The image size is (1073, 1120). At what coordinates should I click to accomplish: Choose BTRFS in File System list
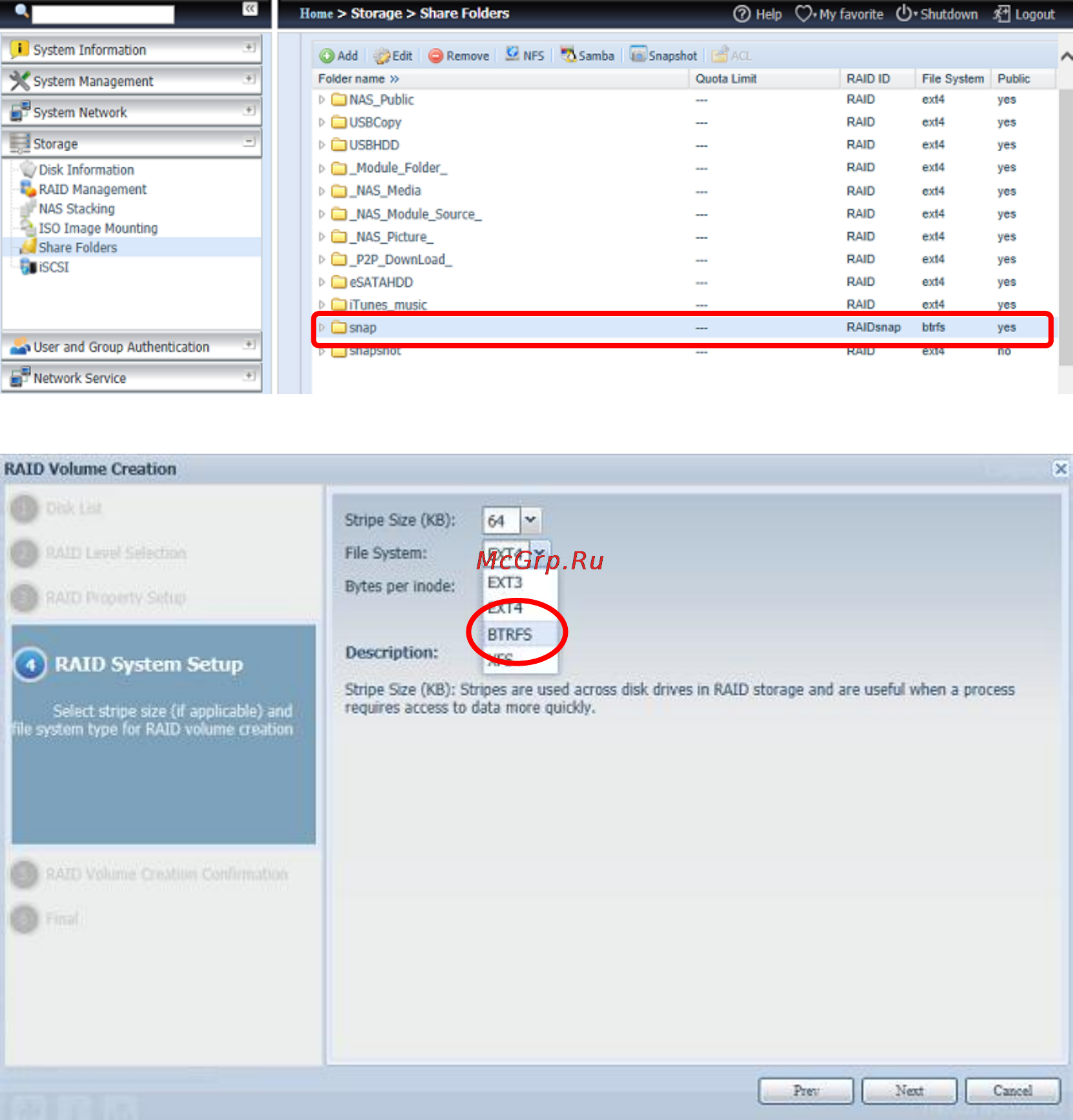pyautogui.click(x=520, y=635)
